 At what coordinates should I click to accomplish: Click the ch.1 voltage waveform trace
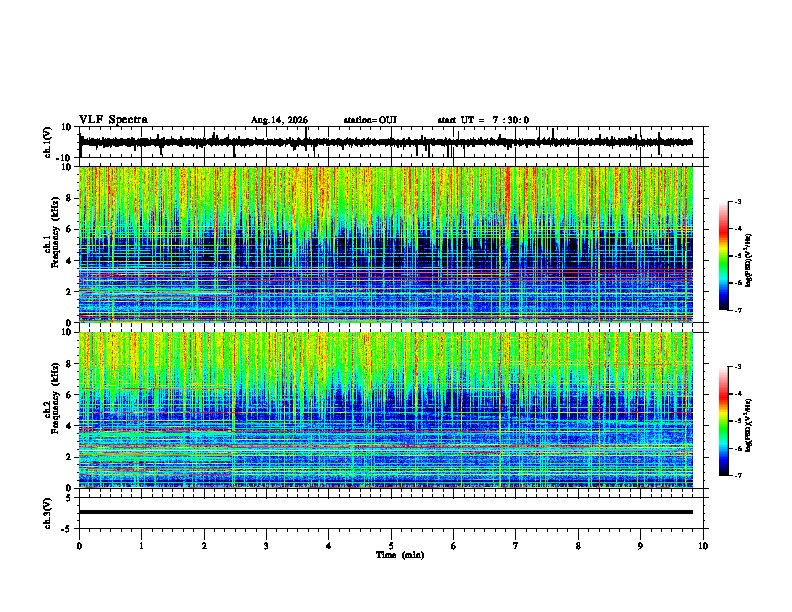pyautogui.click(x=386, y=142)
